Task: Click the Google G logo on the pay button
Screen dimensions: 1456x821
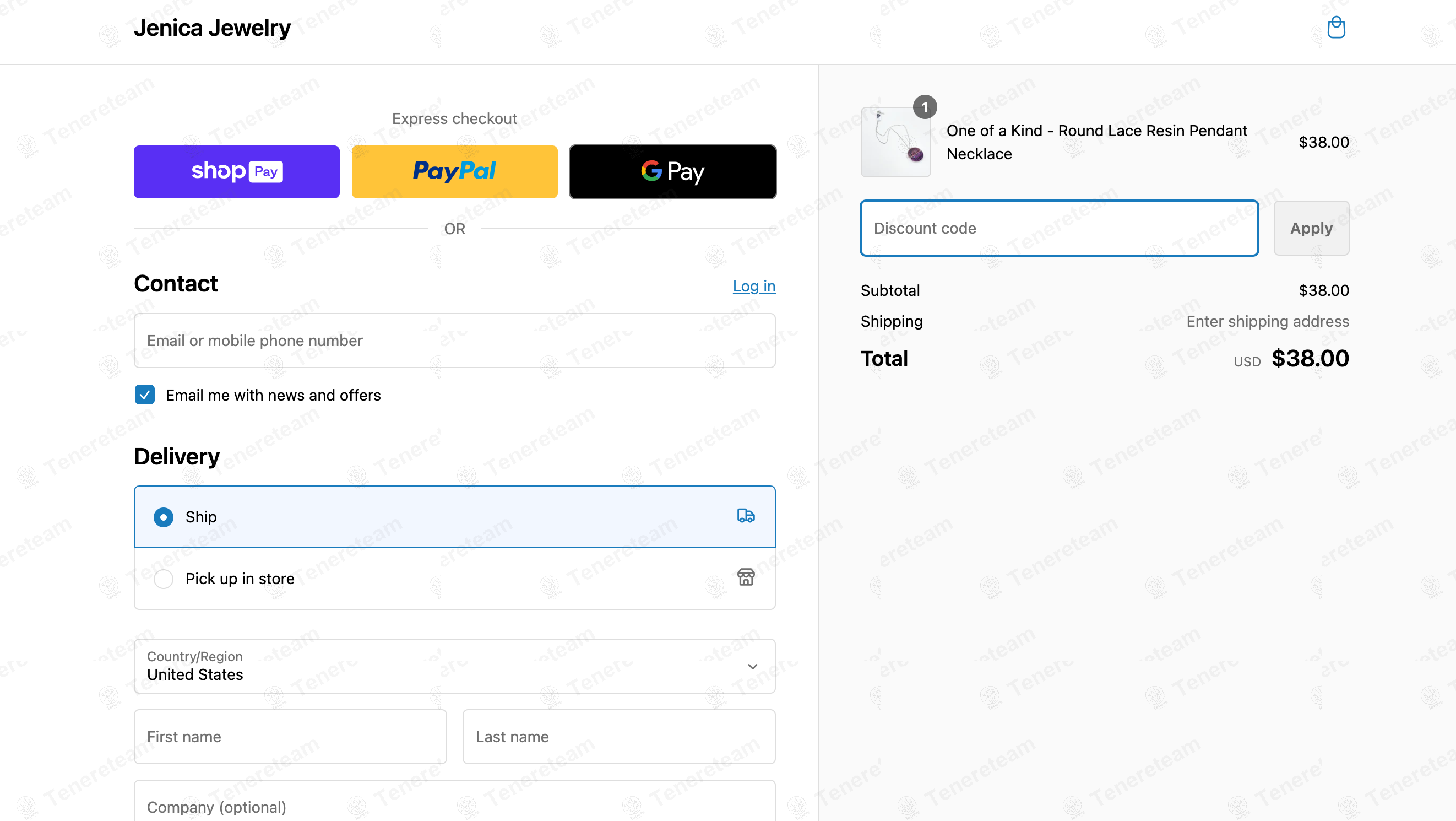Action: coord(651,171)
